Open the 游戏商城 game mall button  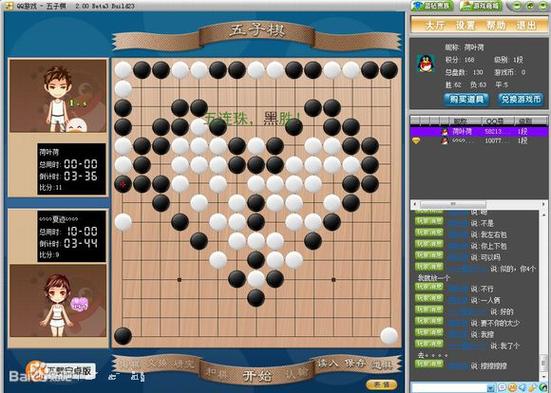481,6
